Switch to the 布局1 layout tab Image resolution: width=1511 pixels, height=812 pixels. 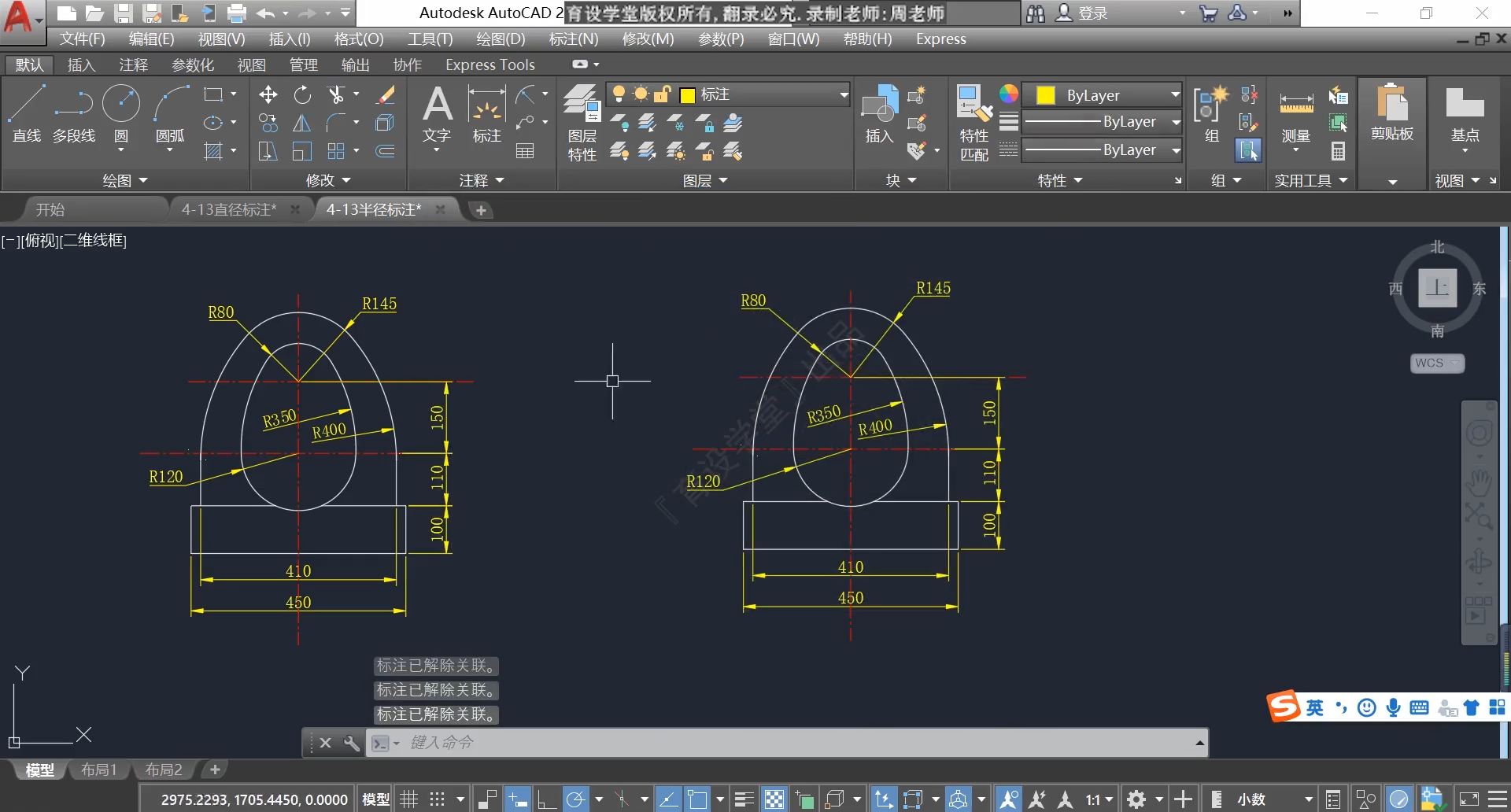click(x=99, y=770)
